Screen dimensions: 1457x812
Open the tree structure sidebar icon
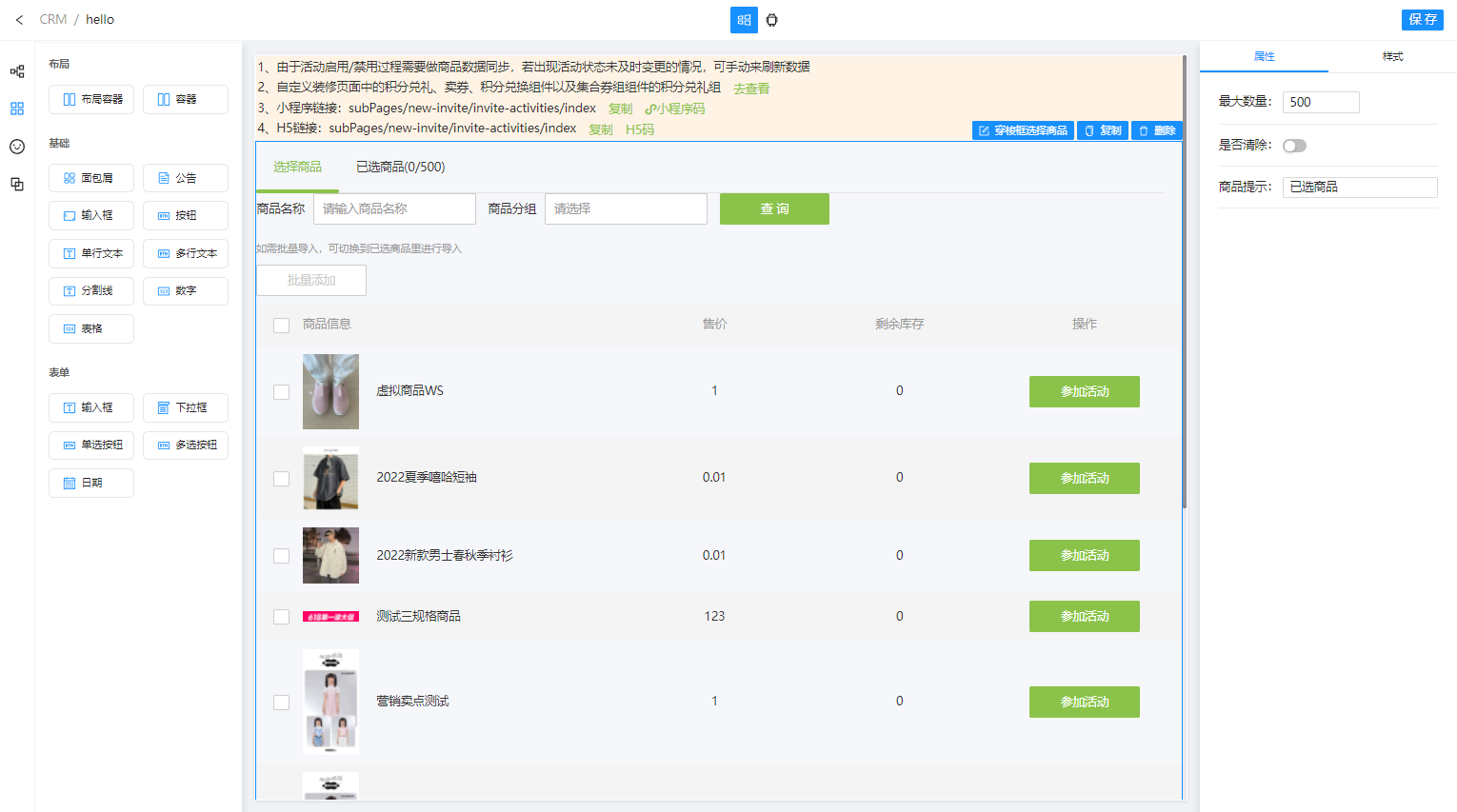(17, 71)
